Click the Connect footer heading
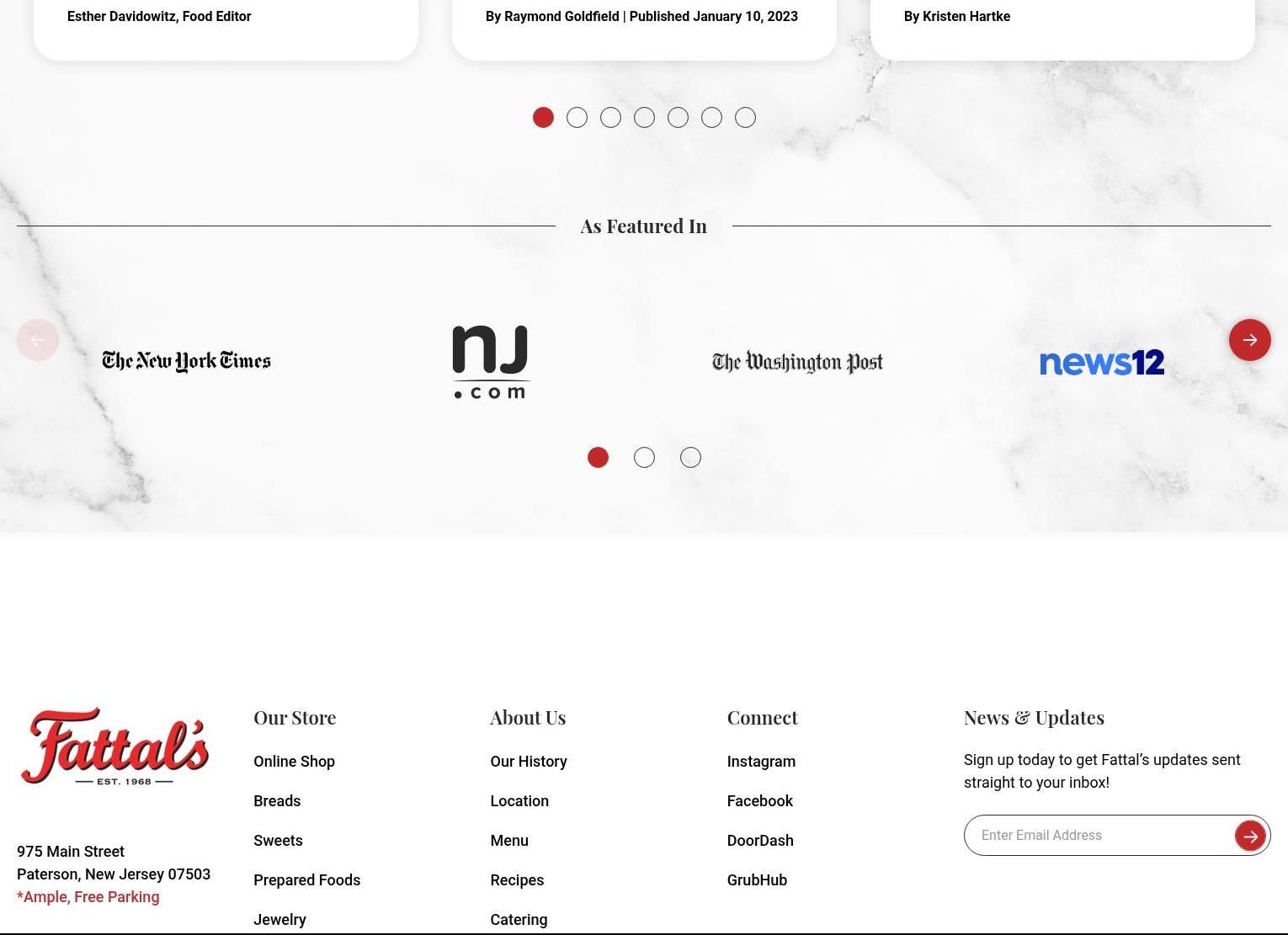This screenshot has width=1288, height=935. pyautogui.click(x=762, y=717)
